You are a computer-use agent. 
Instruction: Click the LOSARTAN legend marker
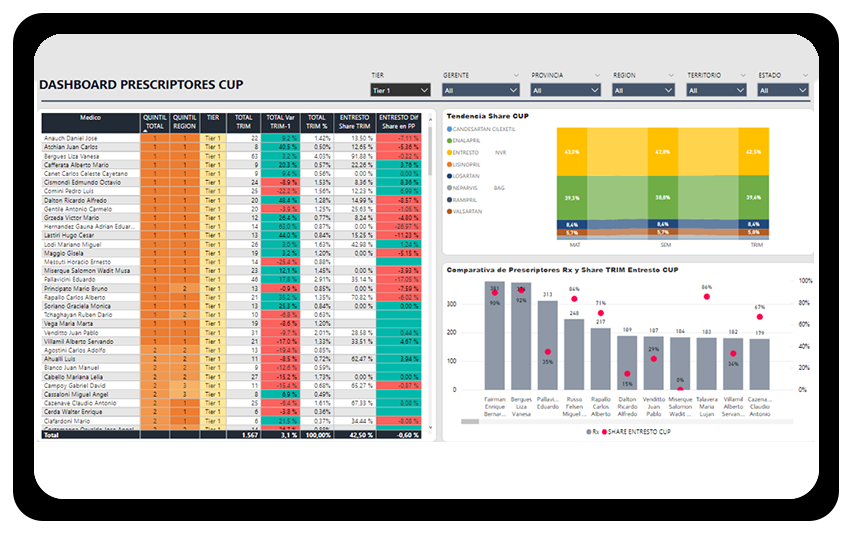click(x=449, y=175)
